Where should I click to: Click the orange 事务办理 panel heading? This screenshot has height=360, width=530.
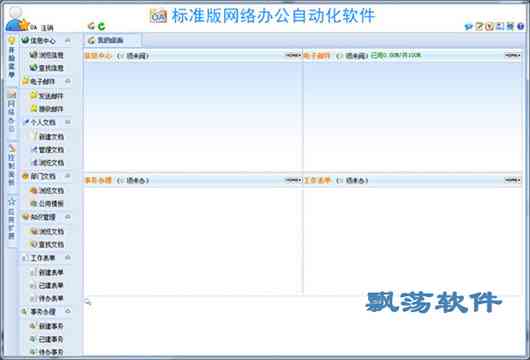coord(98,181)
